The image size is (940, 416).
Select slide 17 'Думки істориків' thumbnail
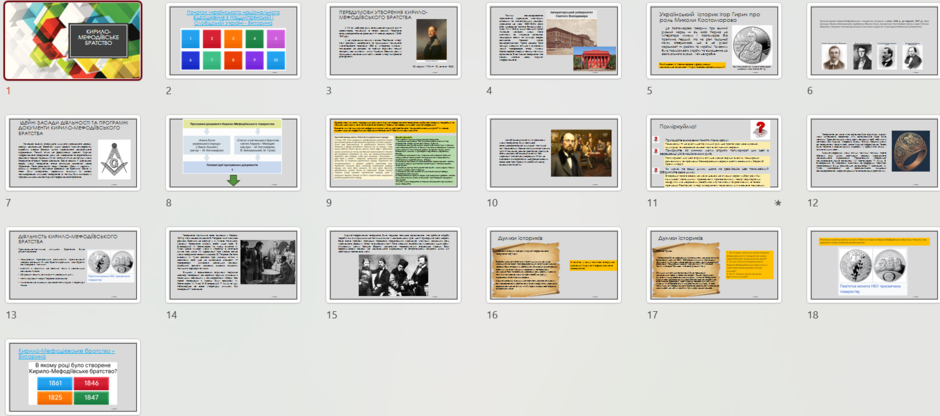(x=713, y=265)
